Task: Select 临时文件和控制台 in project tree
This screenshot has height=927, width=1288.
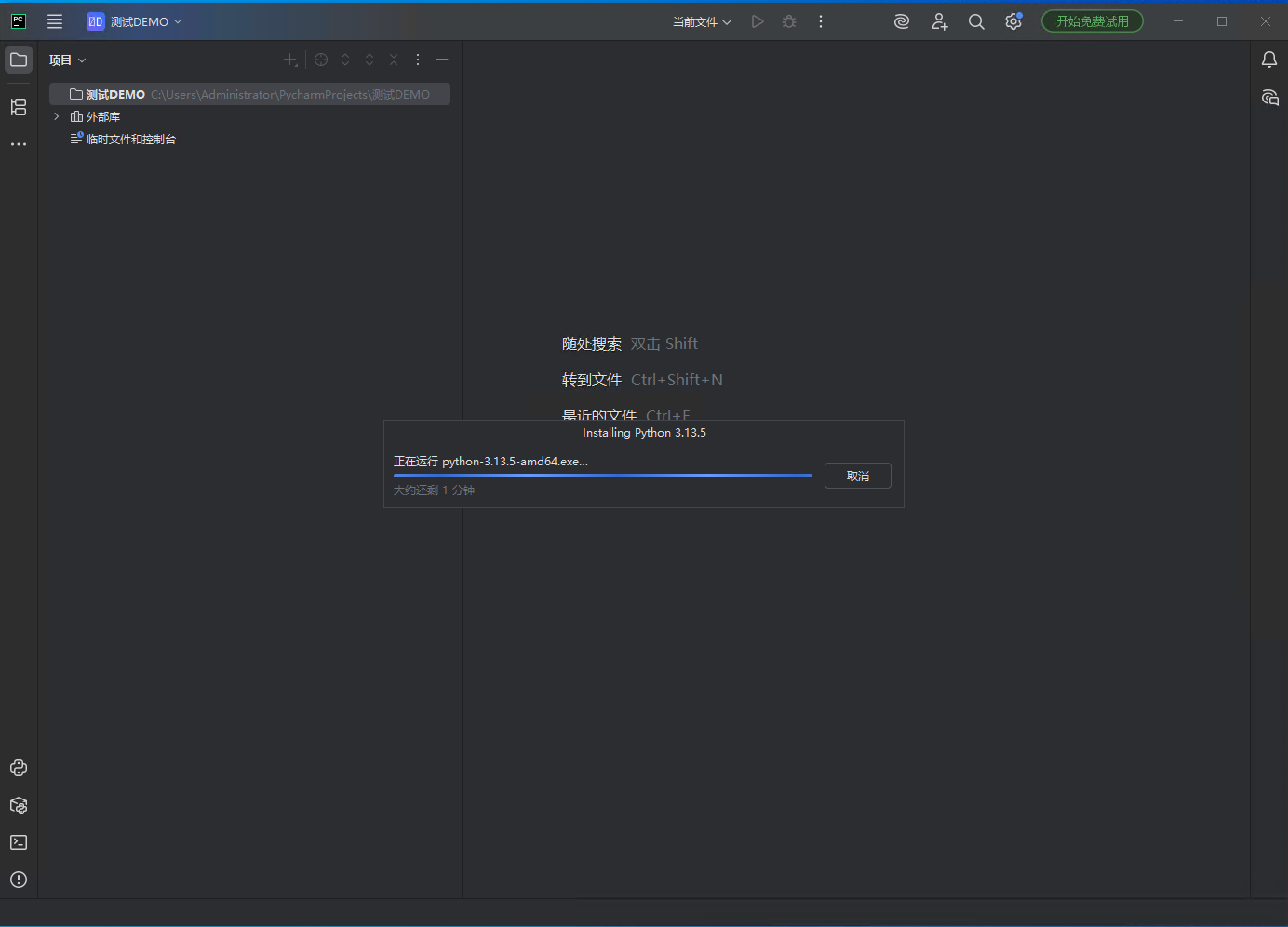Action: click(130, 139)
